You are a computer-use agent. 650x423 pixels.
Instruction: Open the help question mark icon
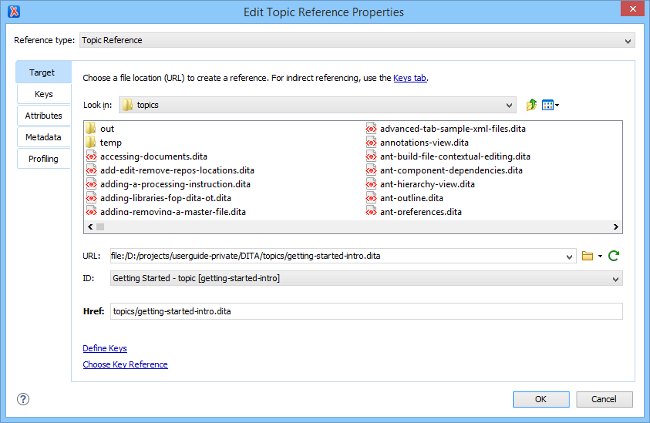click(23, 399)
